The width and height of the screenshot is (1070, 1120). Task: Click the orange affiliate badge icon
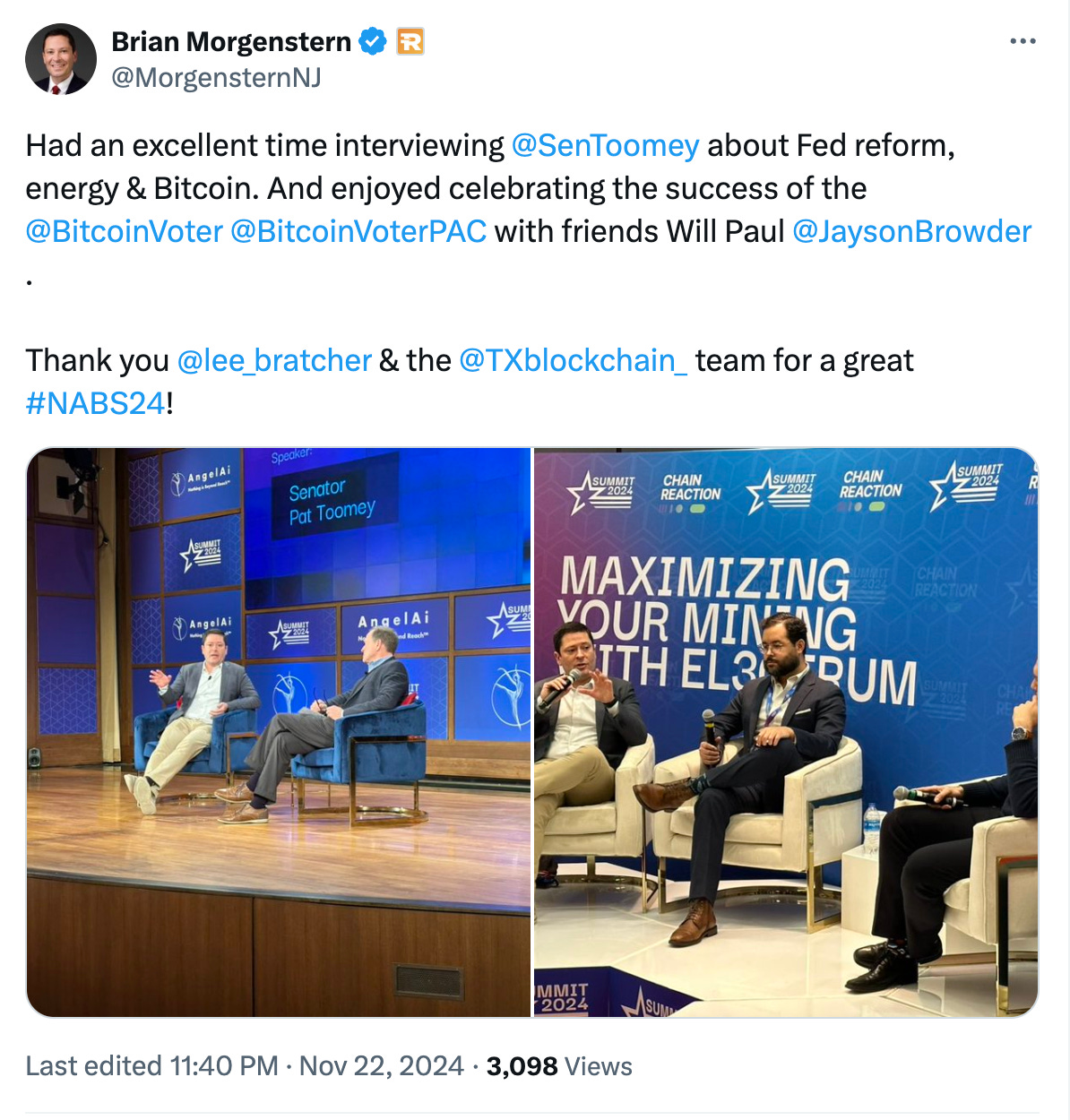(410, 41)
